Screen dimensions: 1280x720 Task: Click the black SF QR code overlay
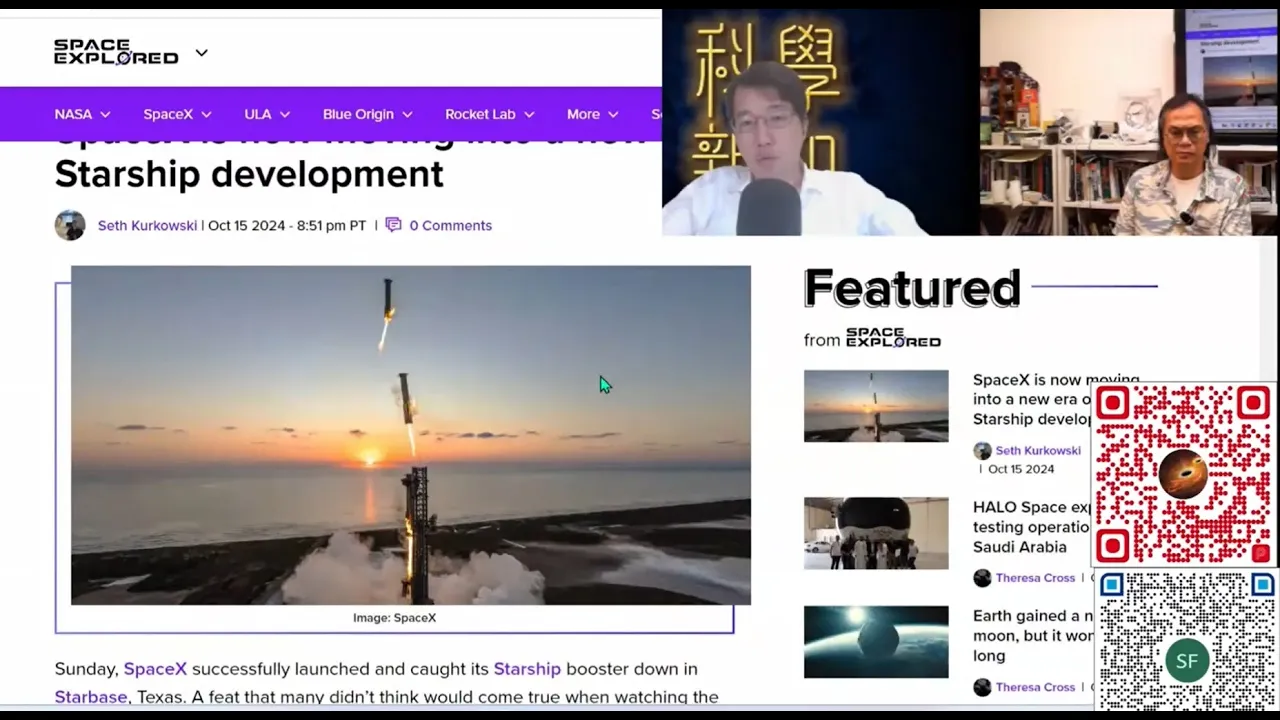(1187, 640)
